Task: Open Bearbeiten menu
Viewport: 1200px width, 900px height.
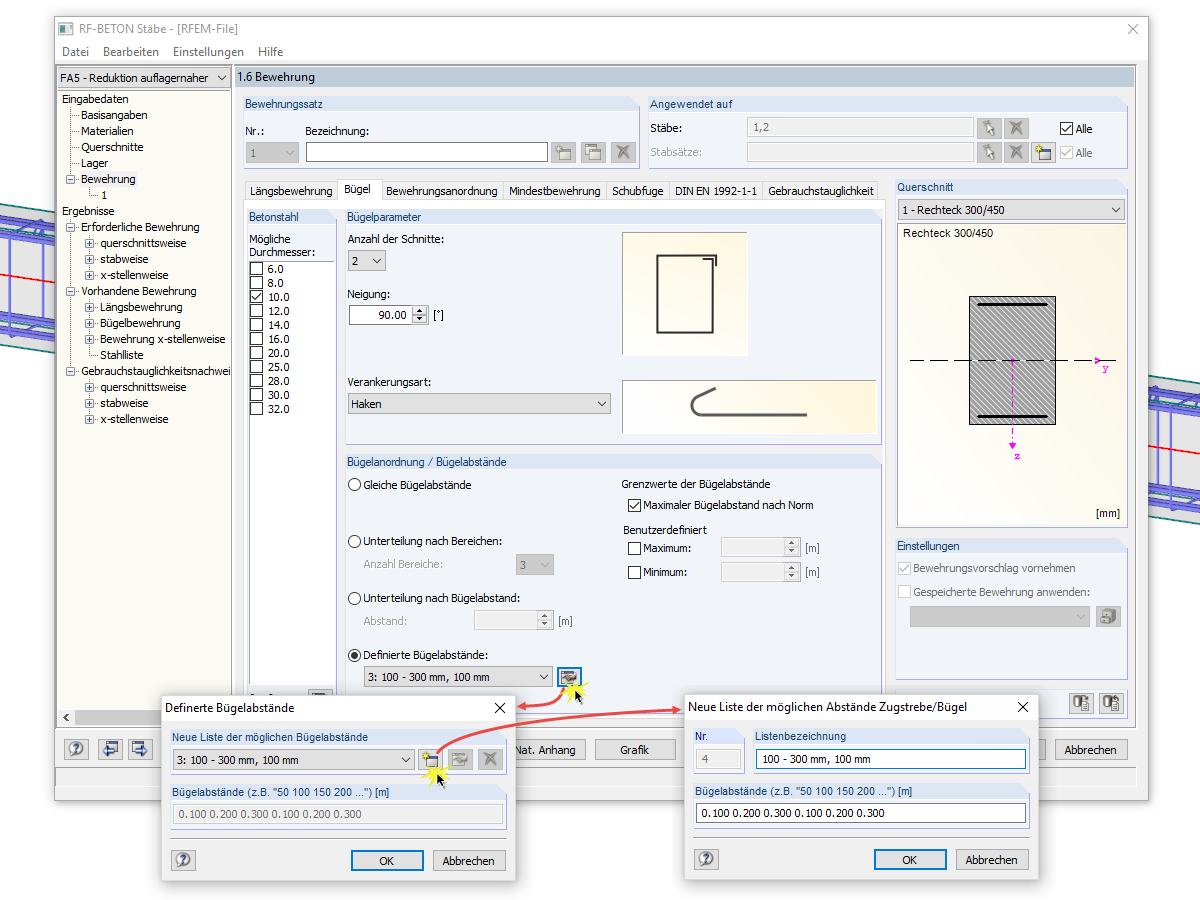Action: [131, 52]
